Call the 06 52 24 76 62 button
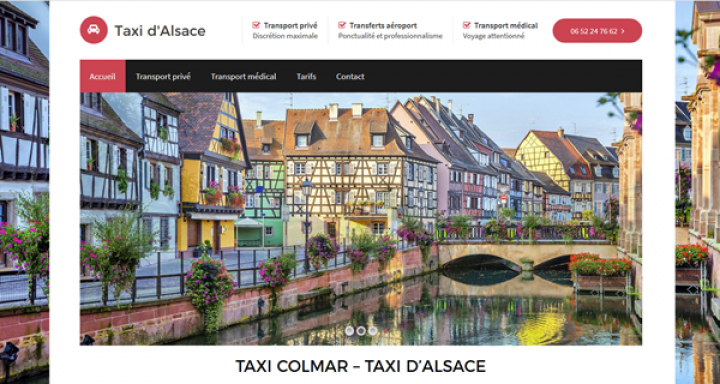Viewport: 720px width, 384px height. coord(597,31)
